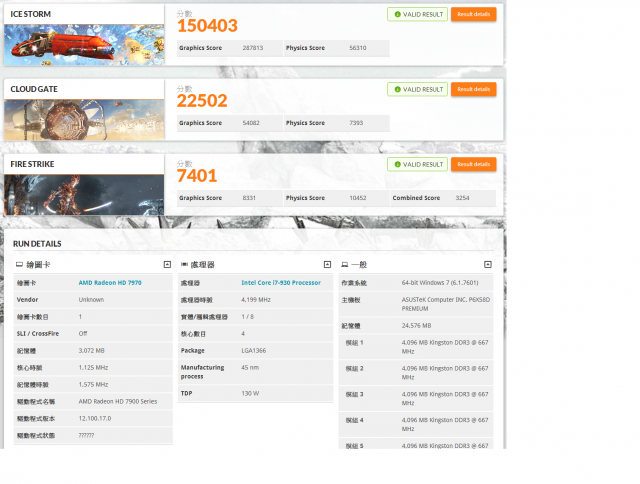
Task: Select processor clock value 4,199 MHz
Action: [256, 300]
